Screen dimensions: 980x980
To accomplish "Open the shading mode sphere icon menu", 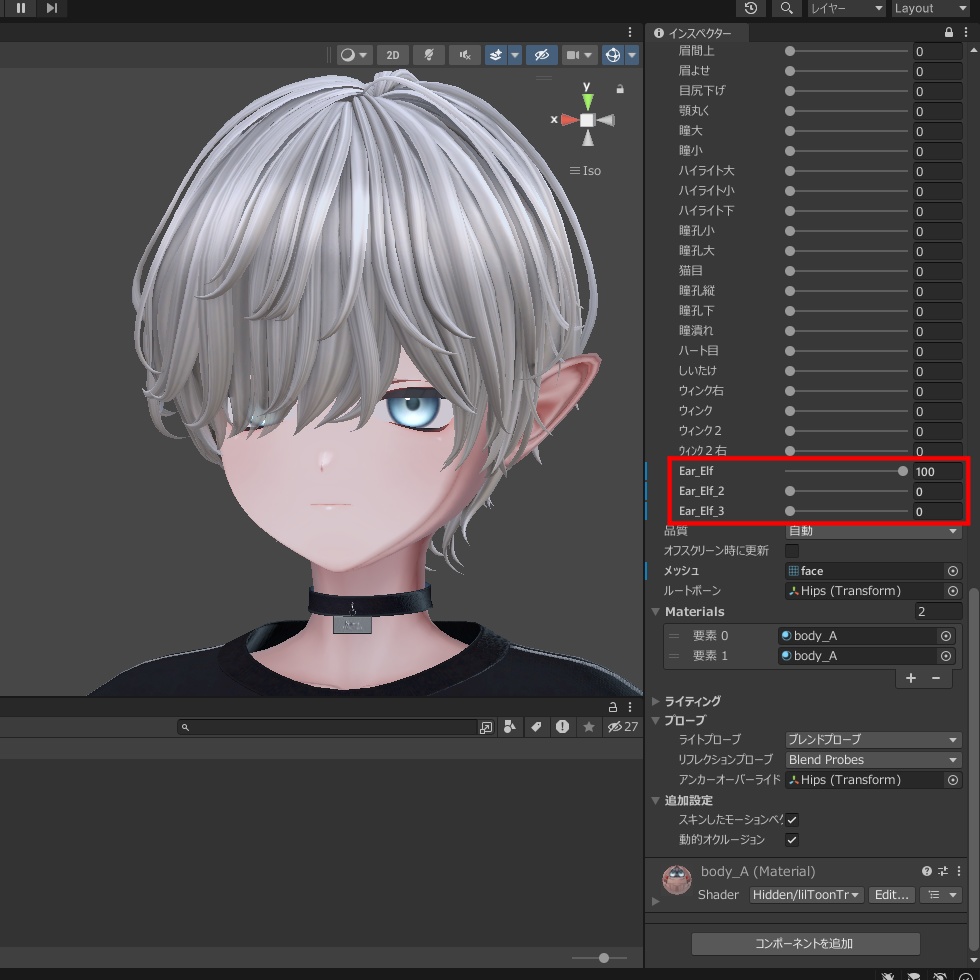I will pyautogui.click(x=348, y=55).
